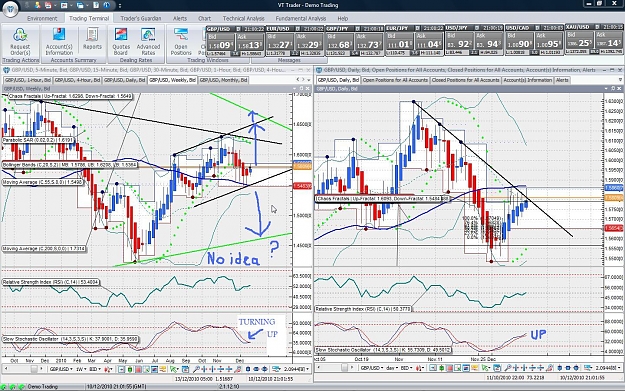Image resolution: width=625 pixels, height=391 pixels.
Task: Click the blue round icon in quick access bar
Action: [106, 5]
